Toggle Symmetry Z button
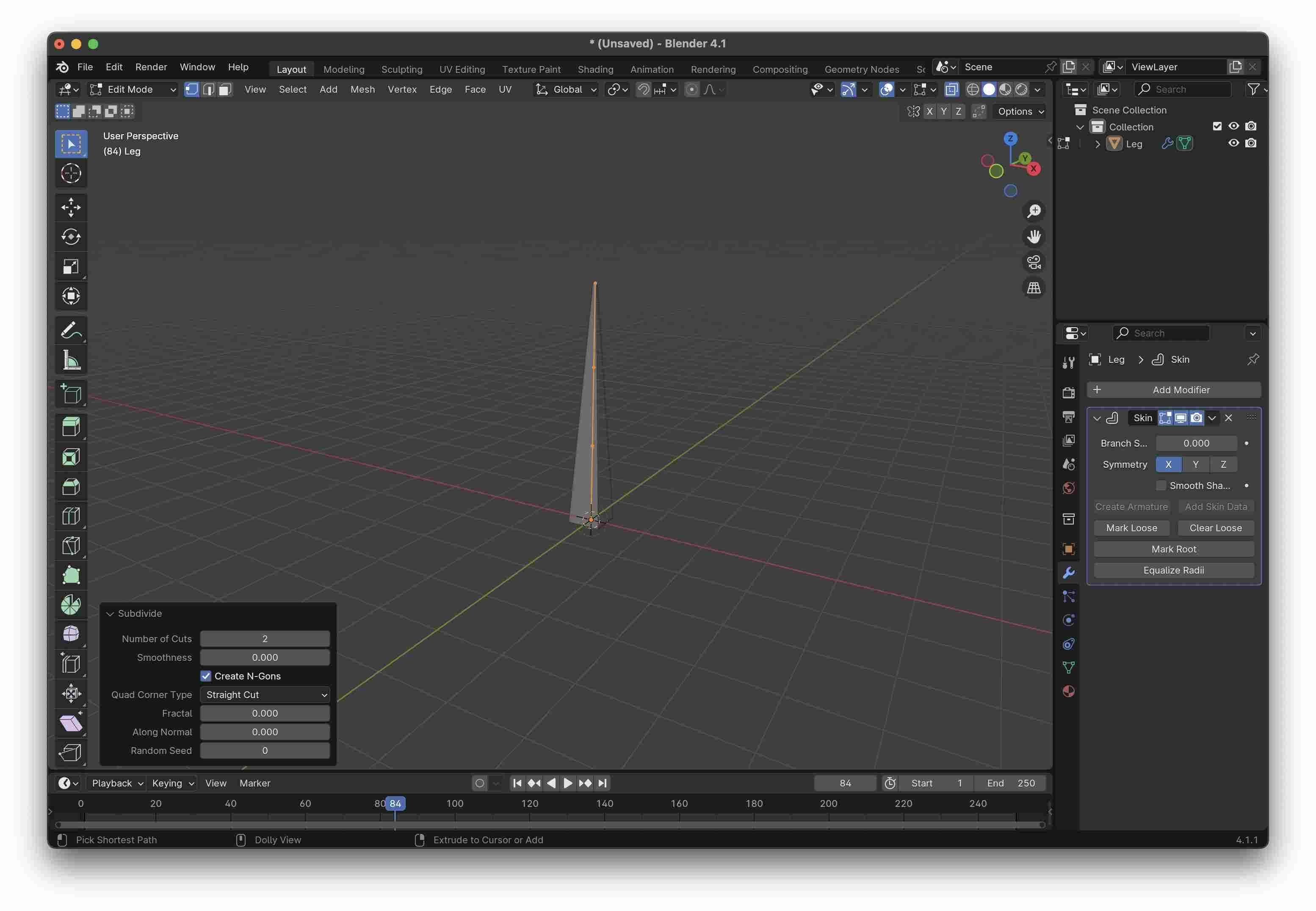The image size is (1316, 911). click(x=1224, y=465)
